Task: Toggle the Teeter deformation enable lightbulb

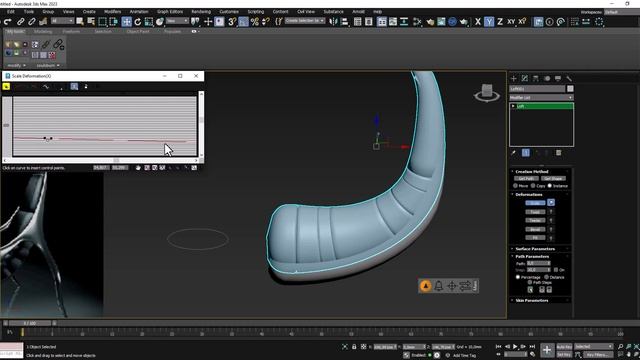Action: [551, 220]
